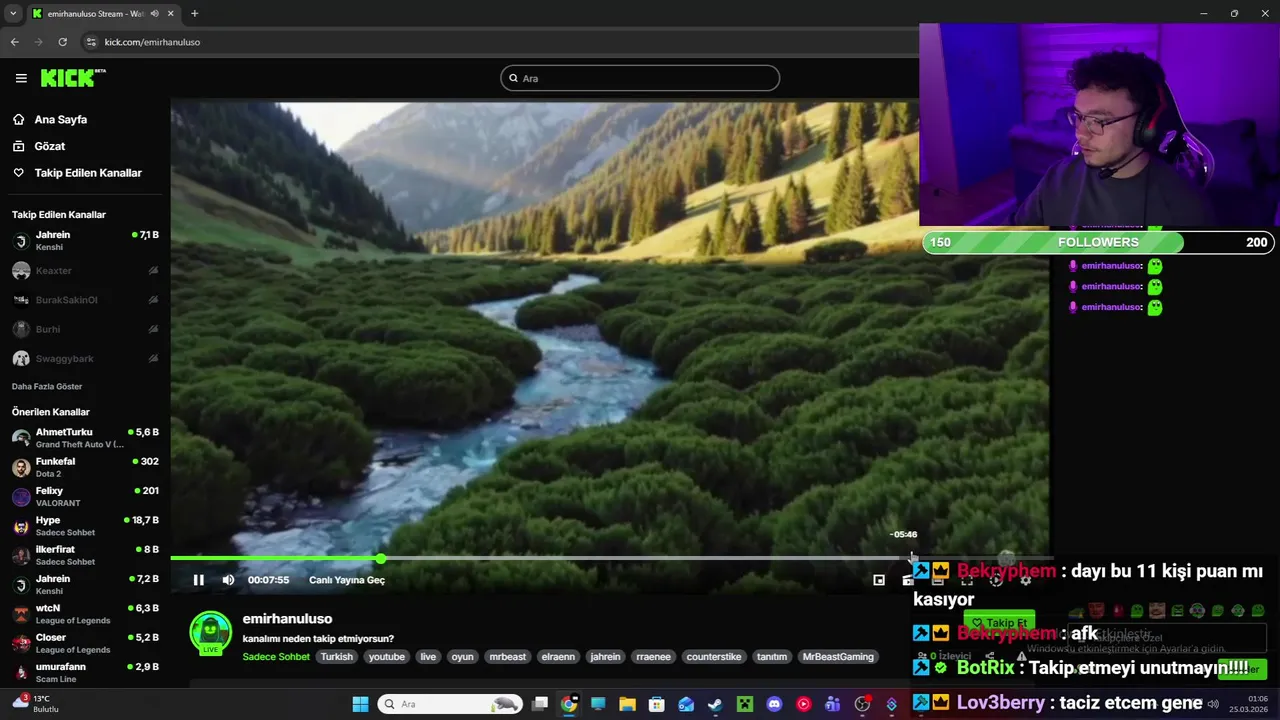This screenshot has height=720, width=1280.
Task: Go back in the browser
Action: [14, 42]
